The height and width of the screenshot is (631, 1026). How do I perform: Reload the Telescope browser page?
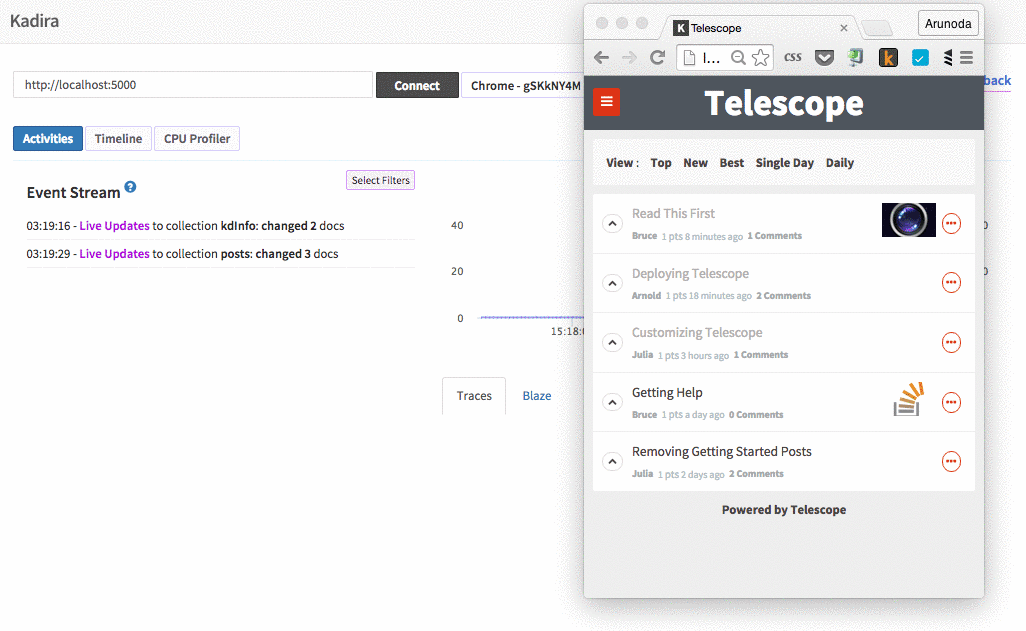[657, 58]
